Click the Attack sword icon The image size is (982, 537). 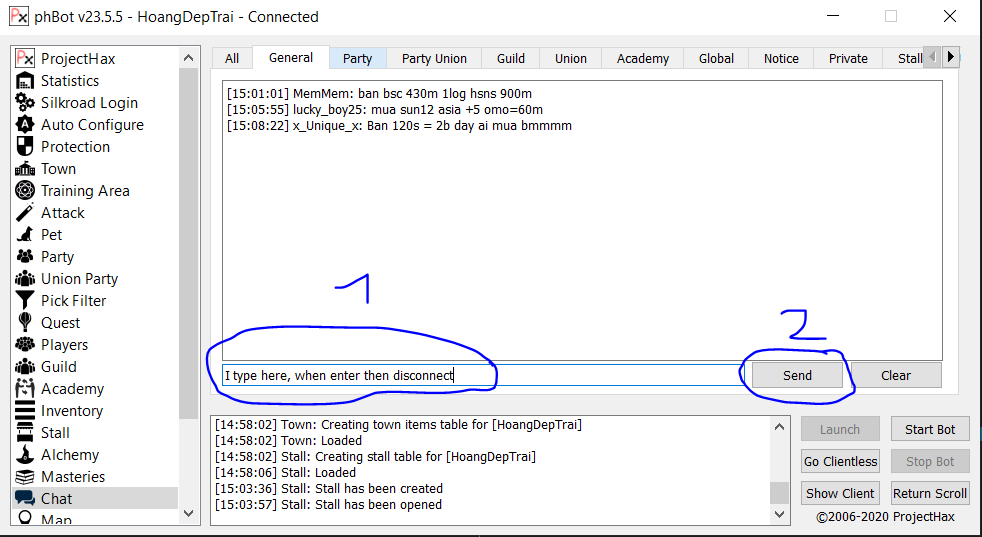(x=25, y=213)
